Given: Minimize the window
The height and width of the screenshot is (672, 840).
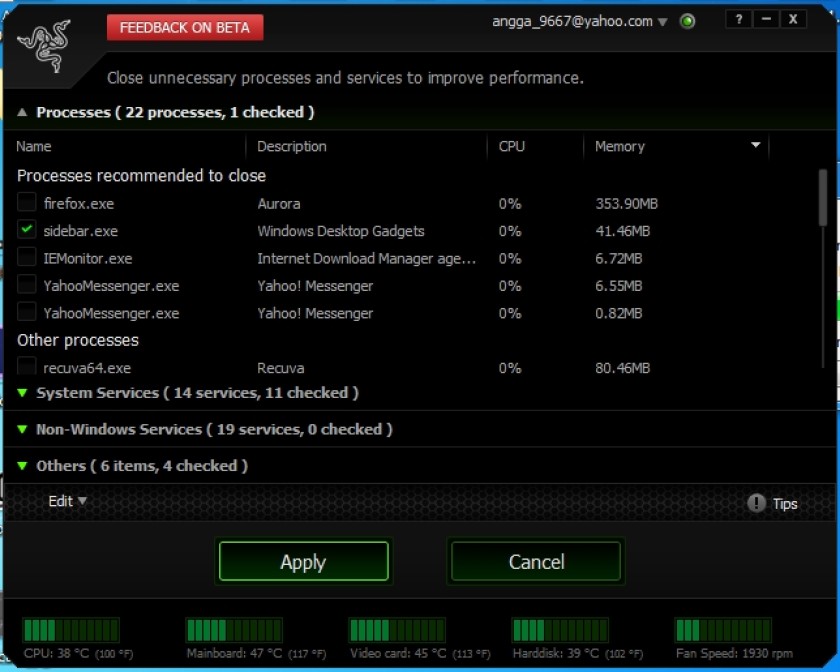Looking at the screenshot, I should 766,20.
